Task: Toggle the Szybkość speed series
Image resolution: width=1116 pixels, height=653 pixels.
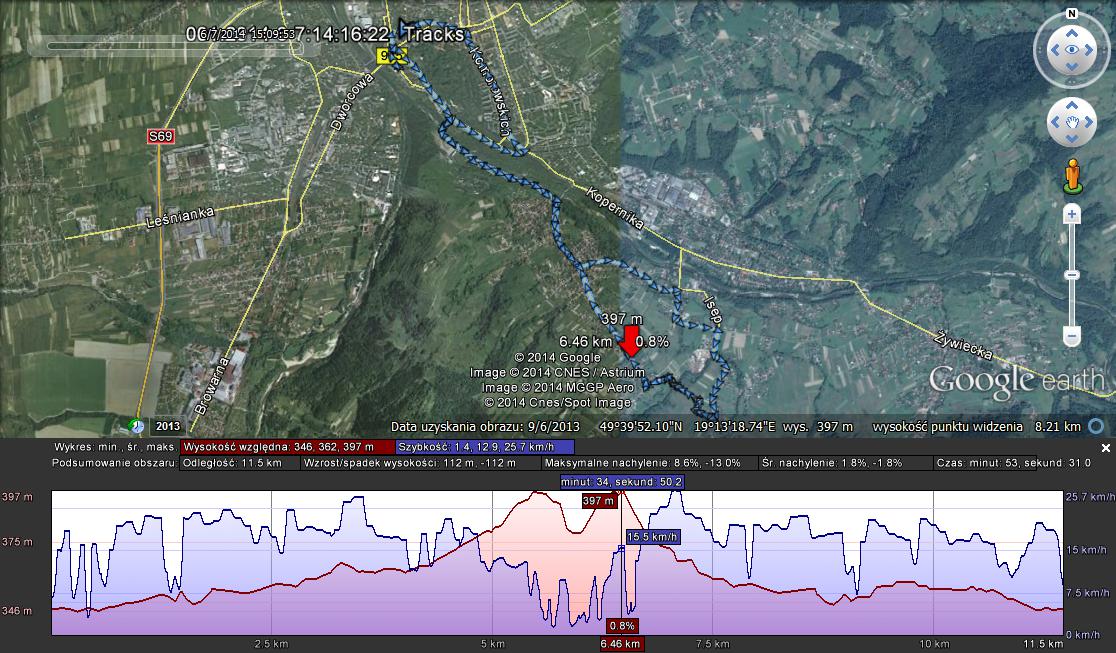Action: point(485,447)
